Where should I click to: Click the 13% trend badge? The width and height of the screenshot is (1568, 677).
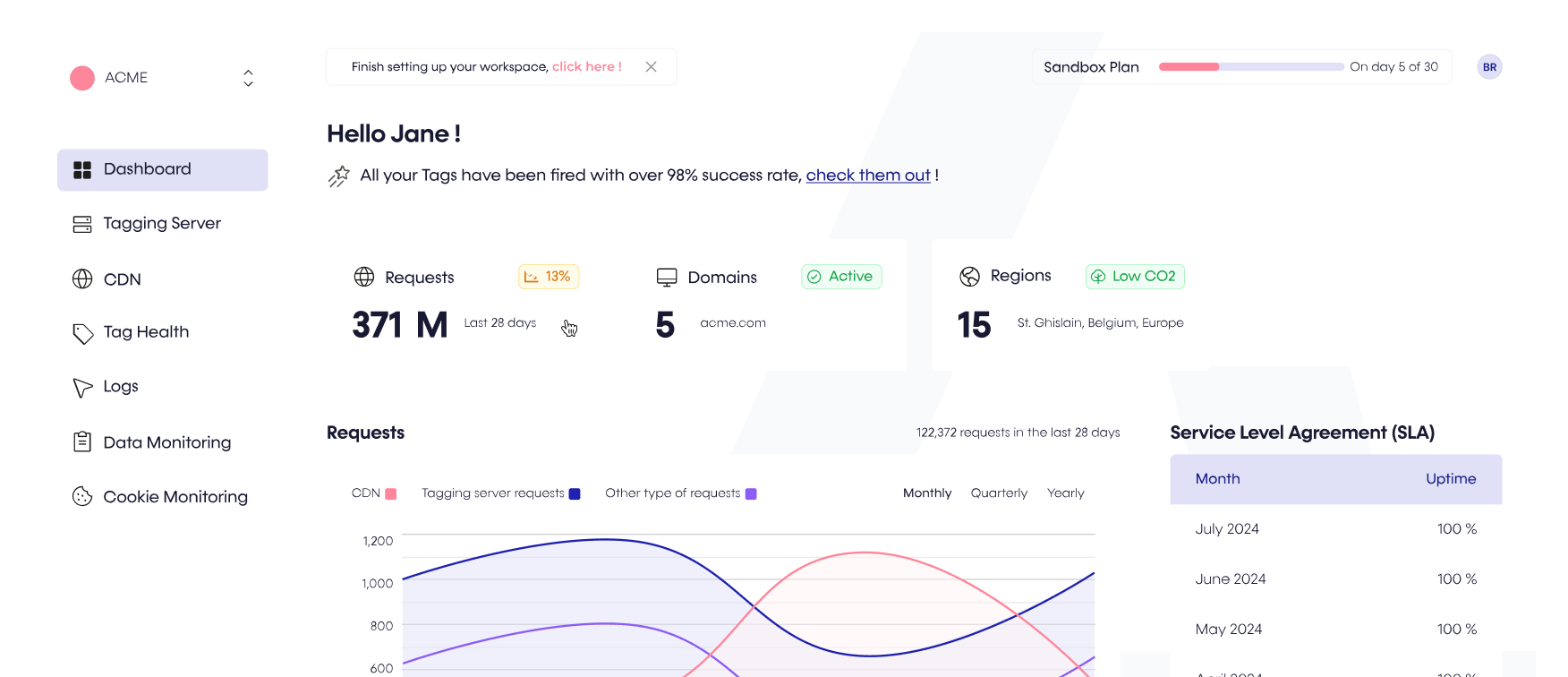tap(549, 277)
